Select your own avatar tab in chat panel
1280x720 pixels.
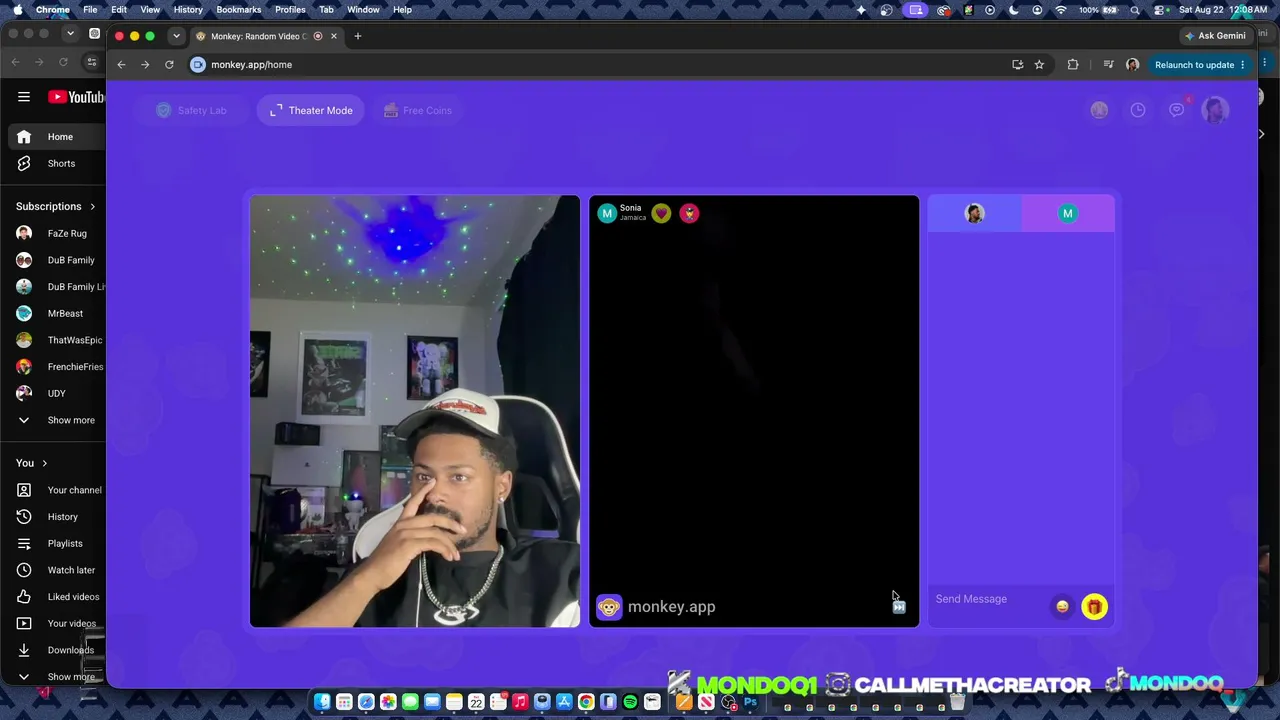tap(974, 213)
